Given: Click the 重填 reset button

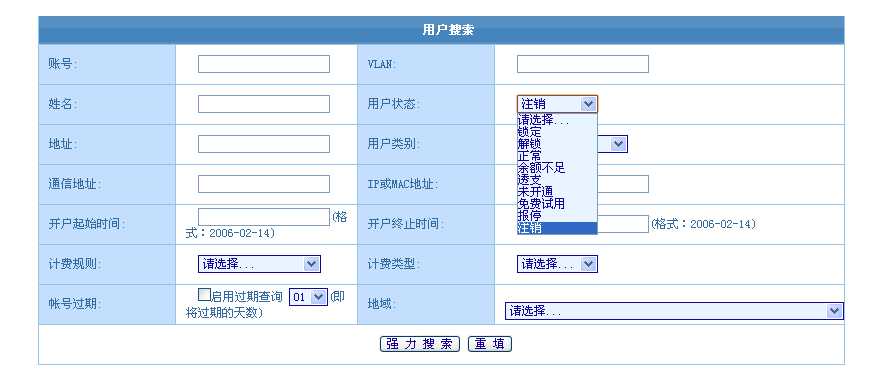Looking at the screenshot, I should point(489,344).
